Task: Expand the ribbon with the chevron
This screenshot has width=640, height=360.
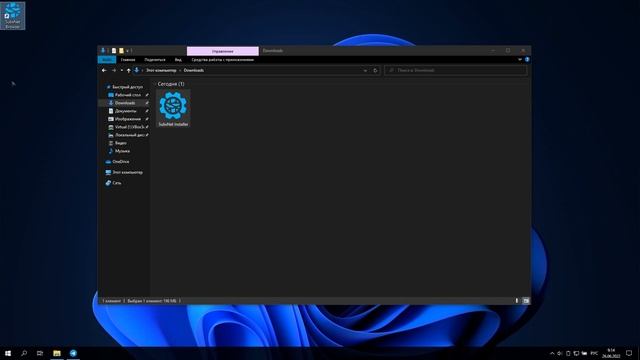Action: coord(520,60)
